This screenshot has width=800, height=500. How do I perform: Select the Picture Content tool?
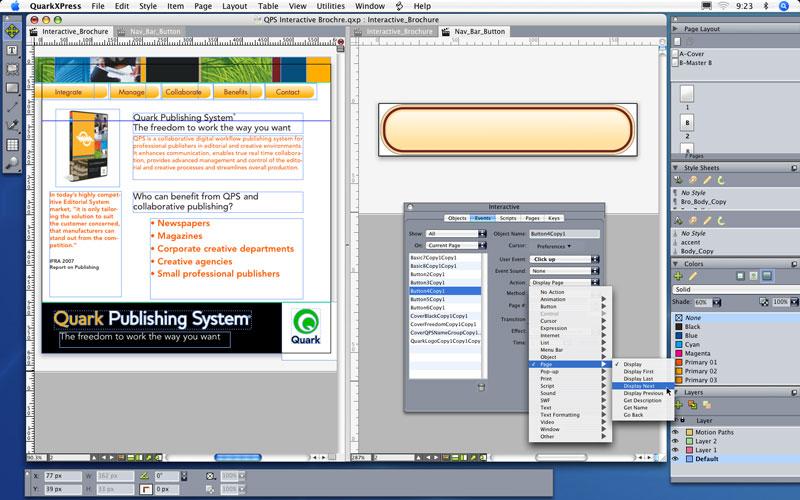[12, 69]
